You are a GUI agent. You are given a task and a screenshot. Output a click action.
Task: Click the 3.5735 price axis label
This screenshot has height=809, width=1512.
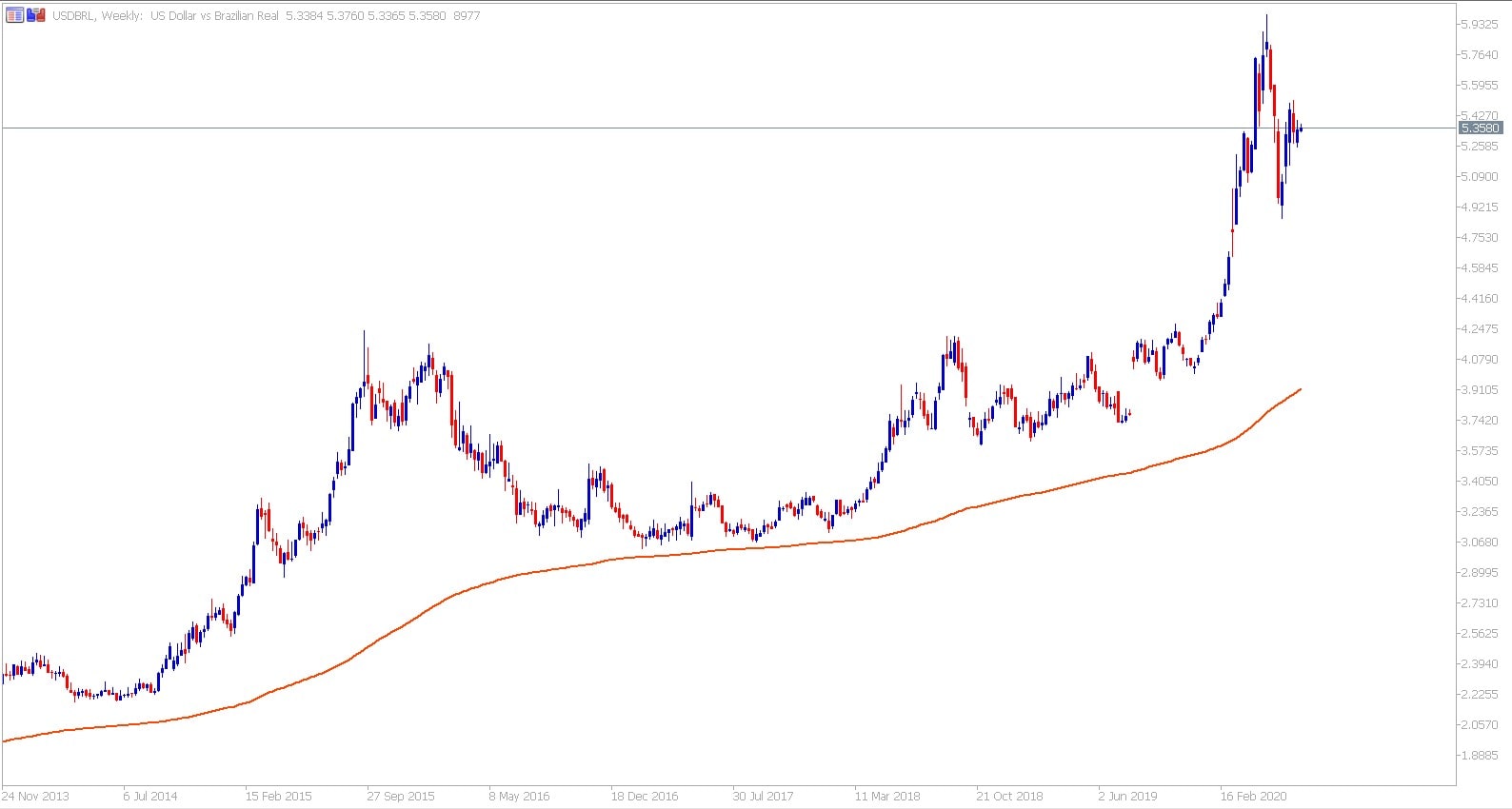click(1479, 451)
